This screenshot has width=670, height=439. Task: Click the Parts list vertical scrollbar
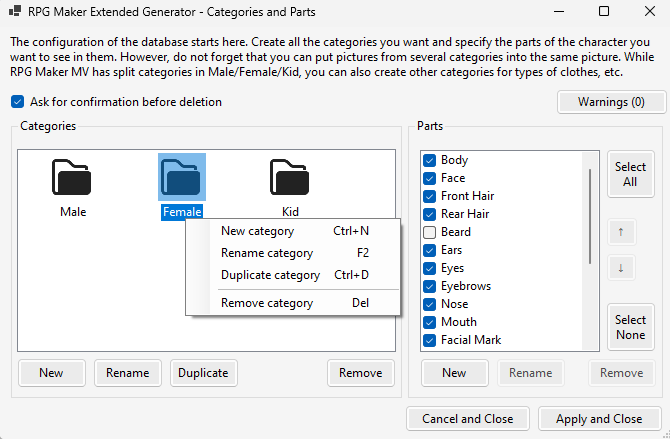tap(590, 216)
